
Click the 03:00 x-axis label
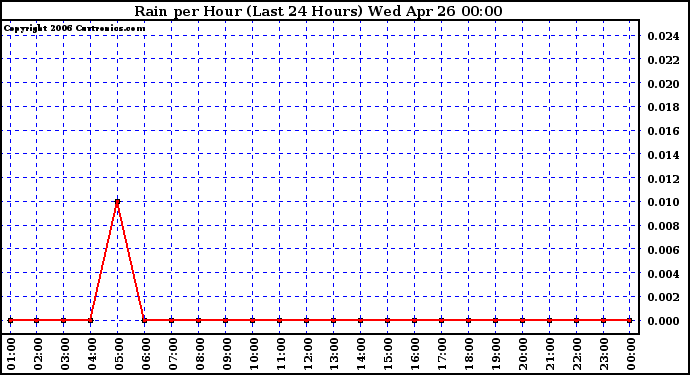pyautogui.click(x=65, y=354)
